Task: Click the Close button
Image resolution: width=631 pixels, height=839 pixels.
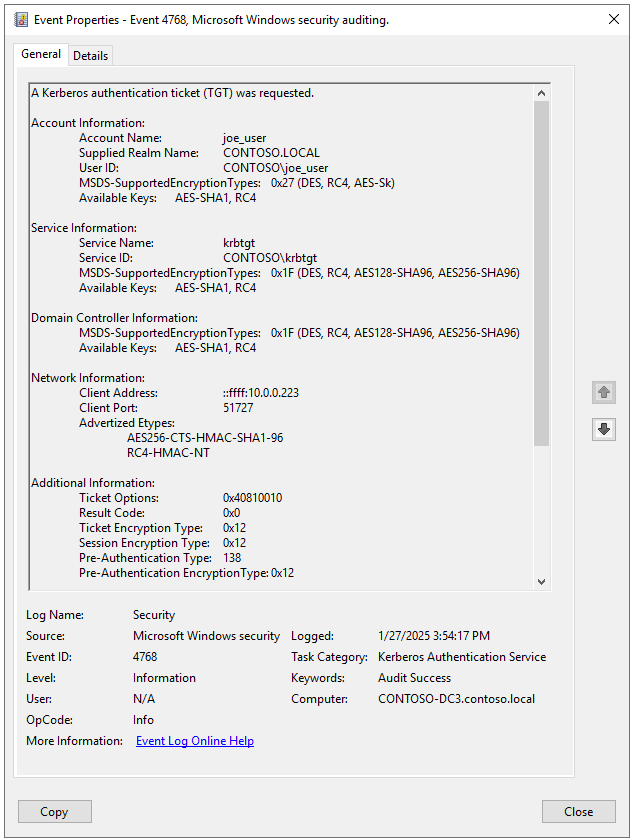Action: [x=579, y=812]
